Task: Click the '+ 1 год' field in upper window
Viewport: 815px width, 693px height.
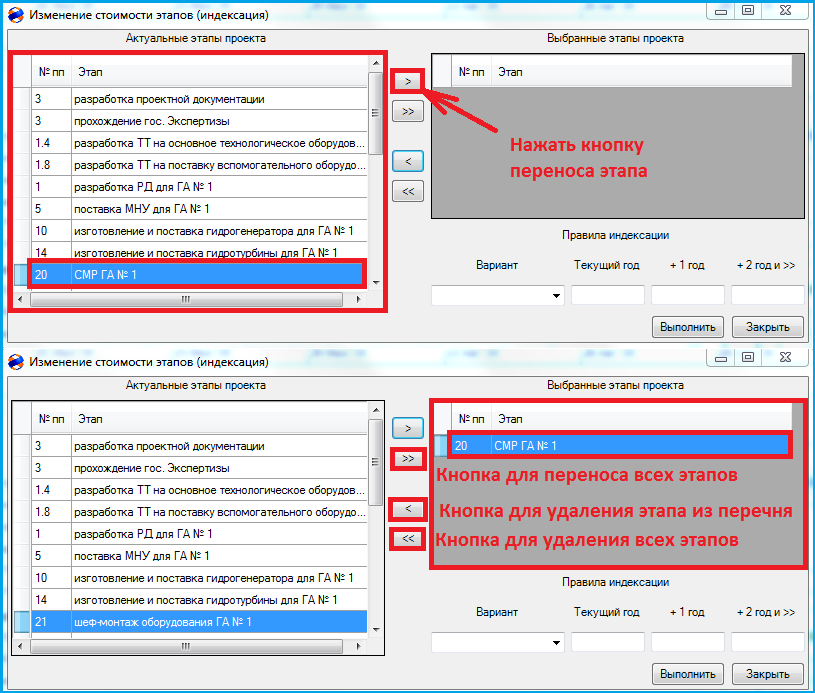Action: (688, 295)
